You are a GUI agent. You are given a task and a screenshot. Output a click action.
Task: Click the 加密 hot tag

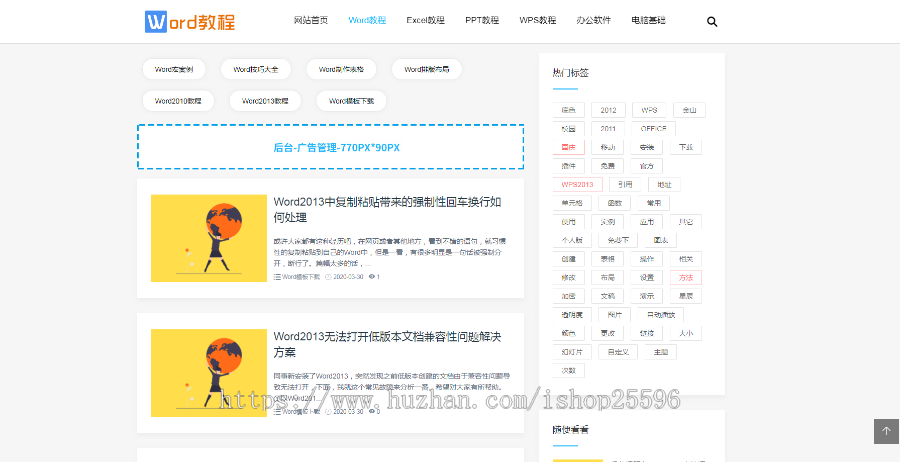coord(568,296)
